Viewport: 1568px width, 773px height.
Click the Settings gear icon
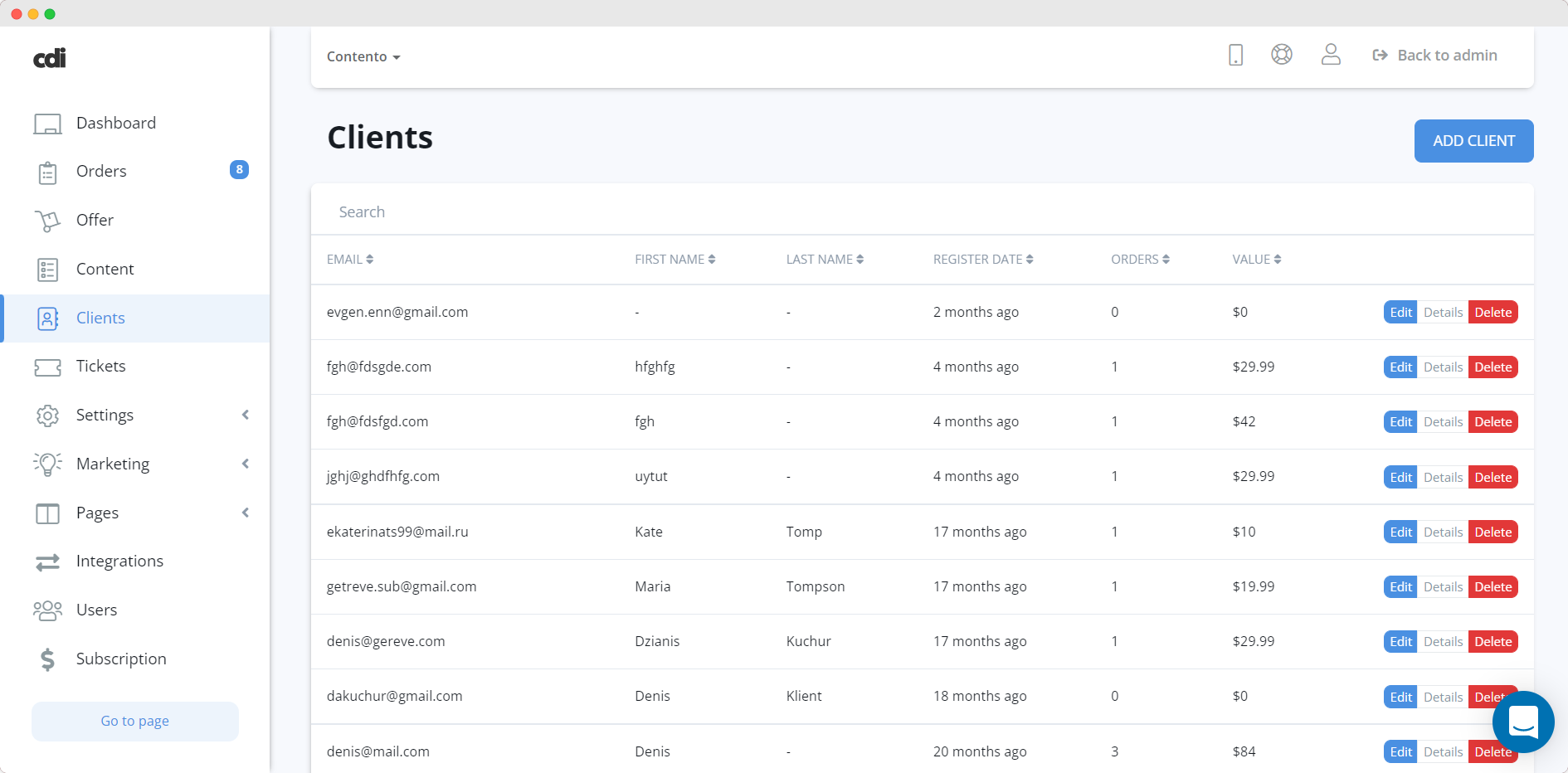[x=47, y=416]
